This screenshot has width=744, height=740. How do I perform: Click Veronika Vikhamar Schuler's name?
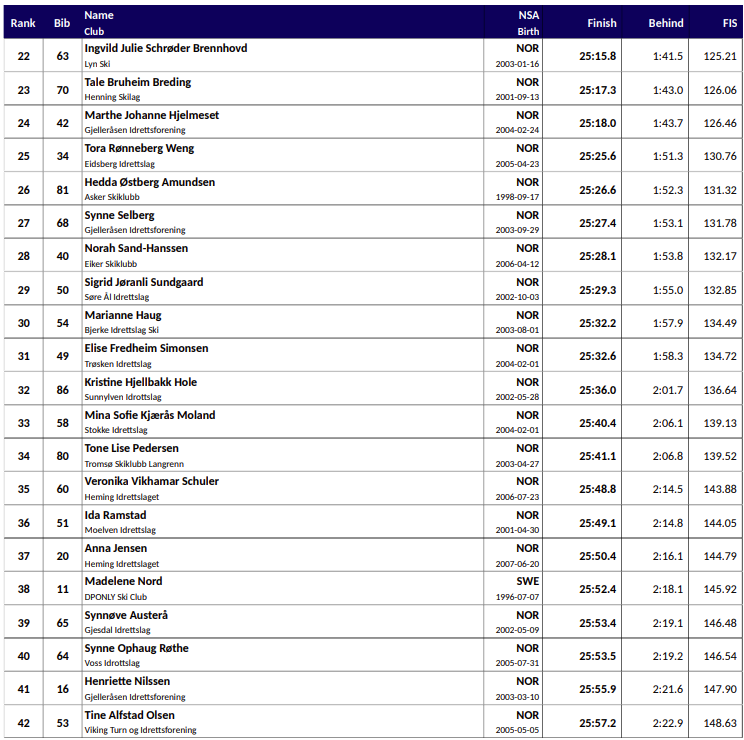(x=152, y=481)
